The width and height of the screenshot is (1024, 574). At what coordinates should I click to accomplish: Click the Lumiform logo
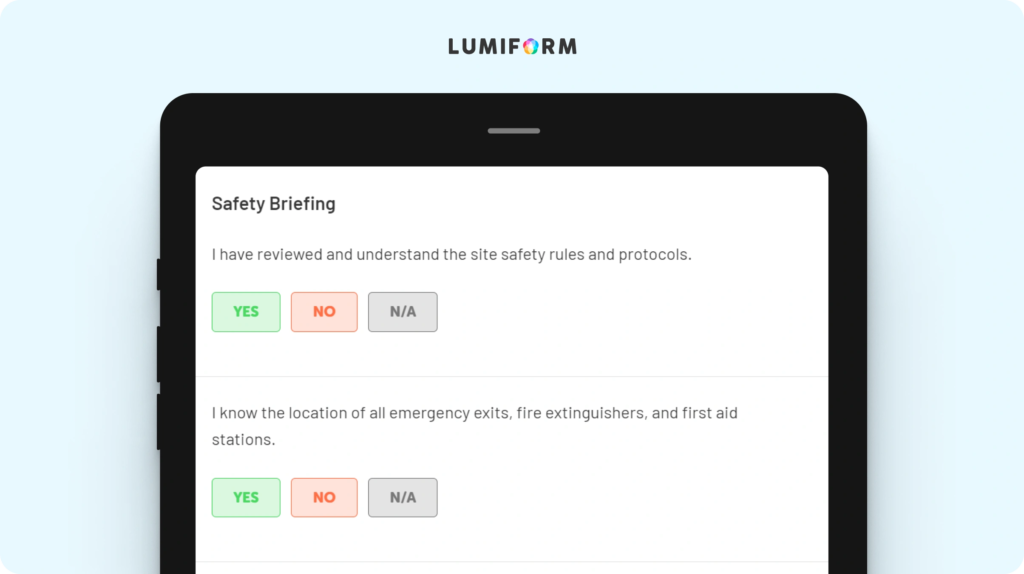pos(513,46)
